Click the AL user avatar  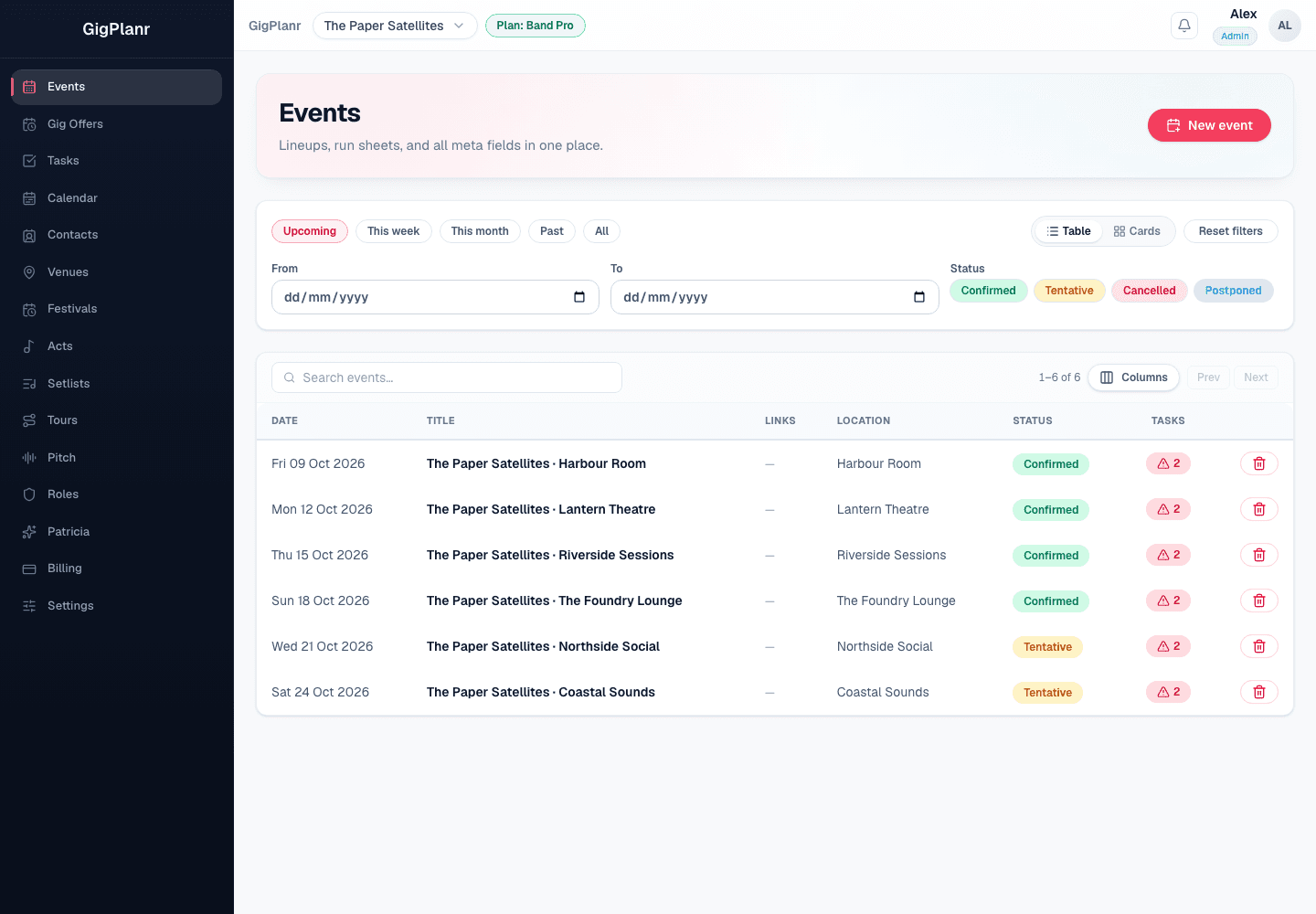coord(1285,26)
